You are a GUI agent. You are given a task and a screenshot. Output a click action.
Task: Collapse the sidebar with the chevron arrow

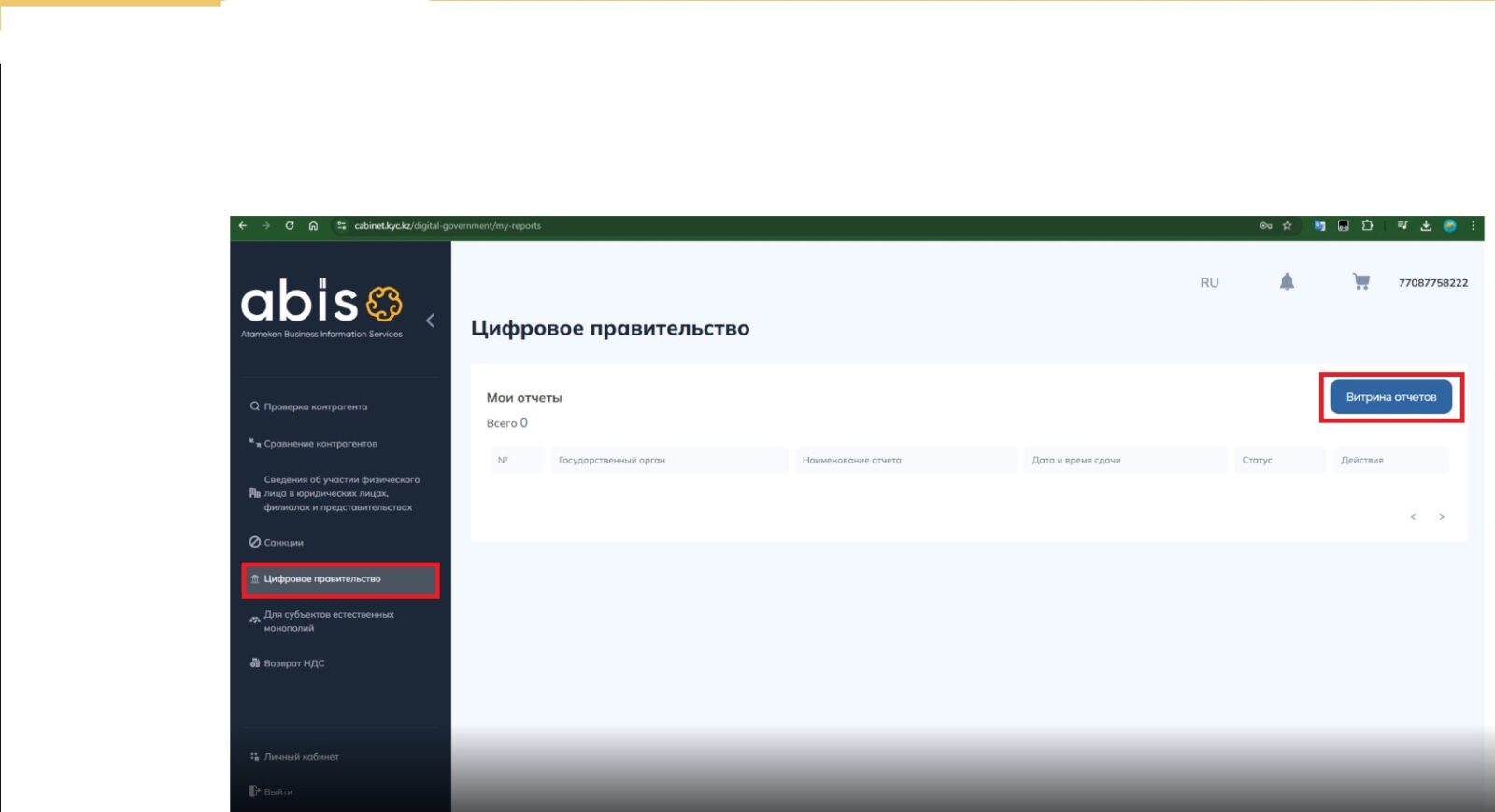(x=430, y=321)
